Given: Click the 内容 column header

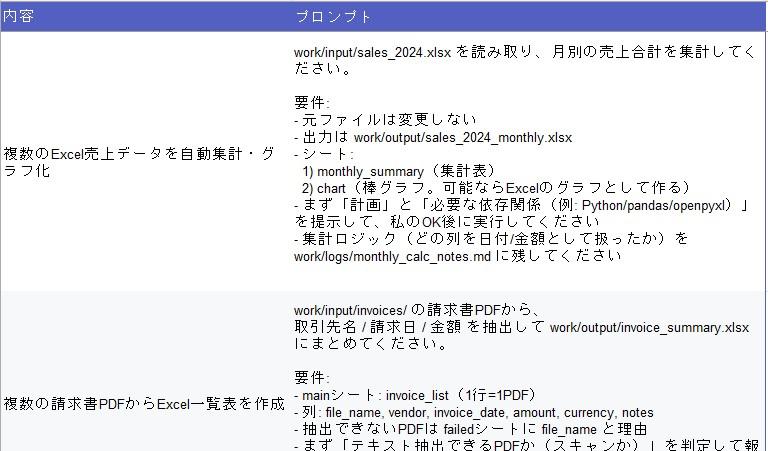Looking at the screenshot, I should [18, 17].
